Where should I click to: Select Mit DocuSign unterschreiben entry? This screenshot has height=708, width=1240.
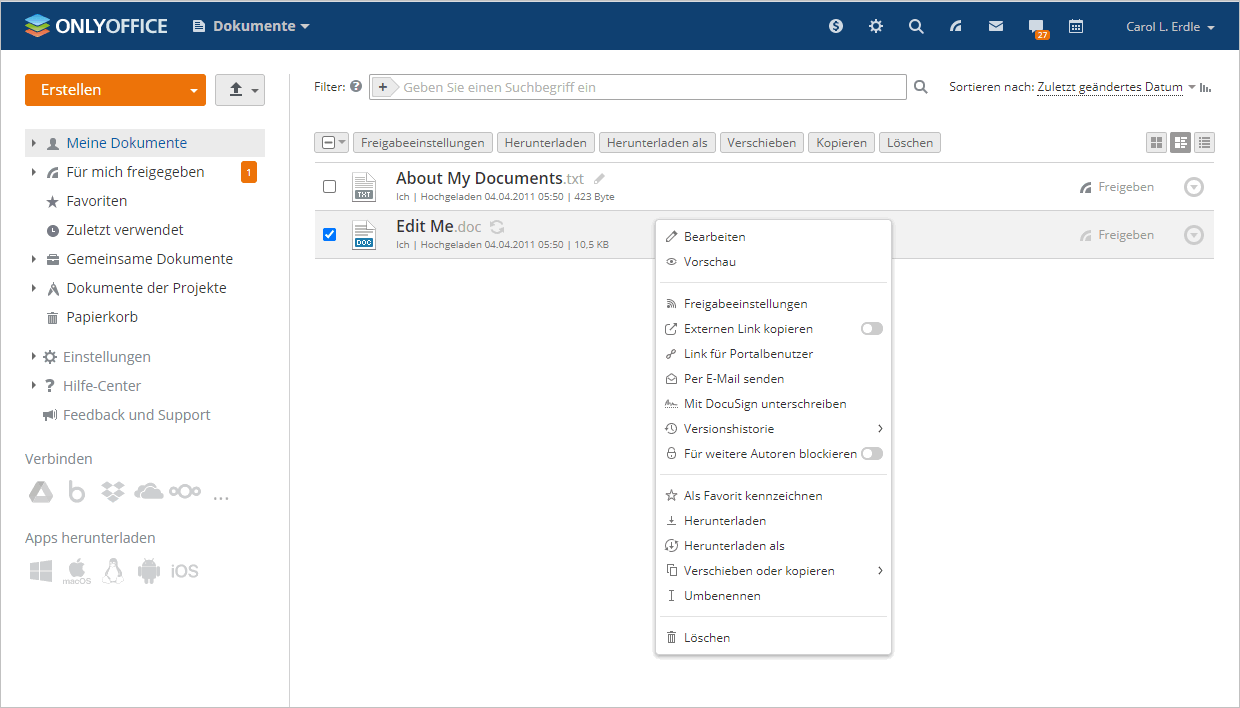pos(773,404)
